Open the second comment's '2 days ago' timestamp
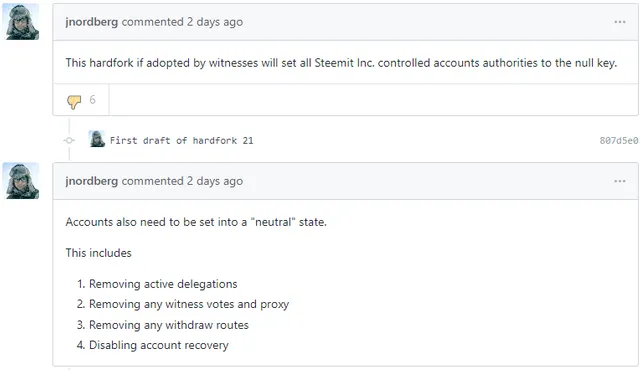The image size is (640, 370). pos(215,181)
